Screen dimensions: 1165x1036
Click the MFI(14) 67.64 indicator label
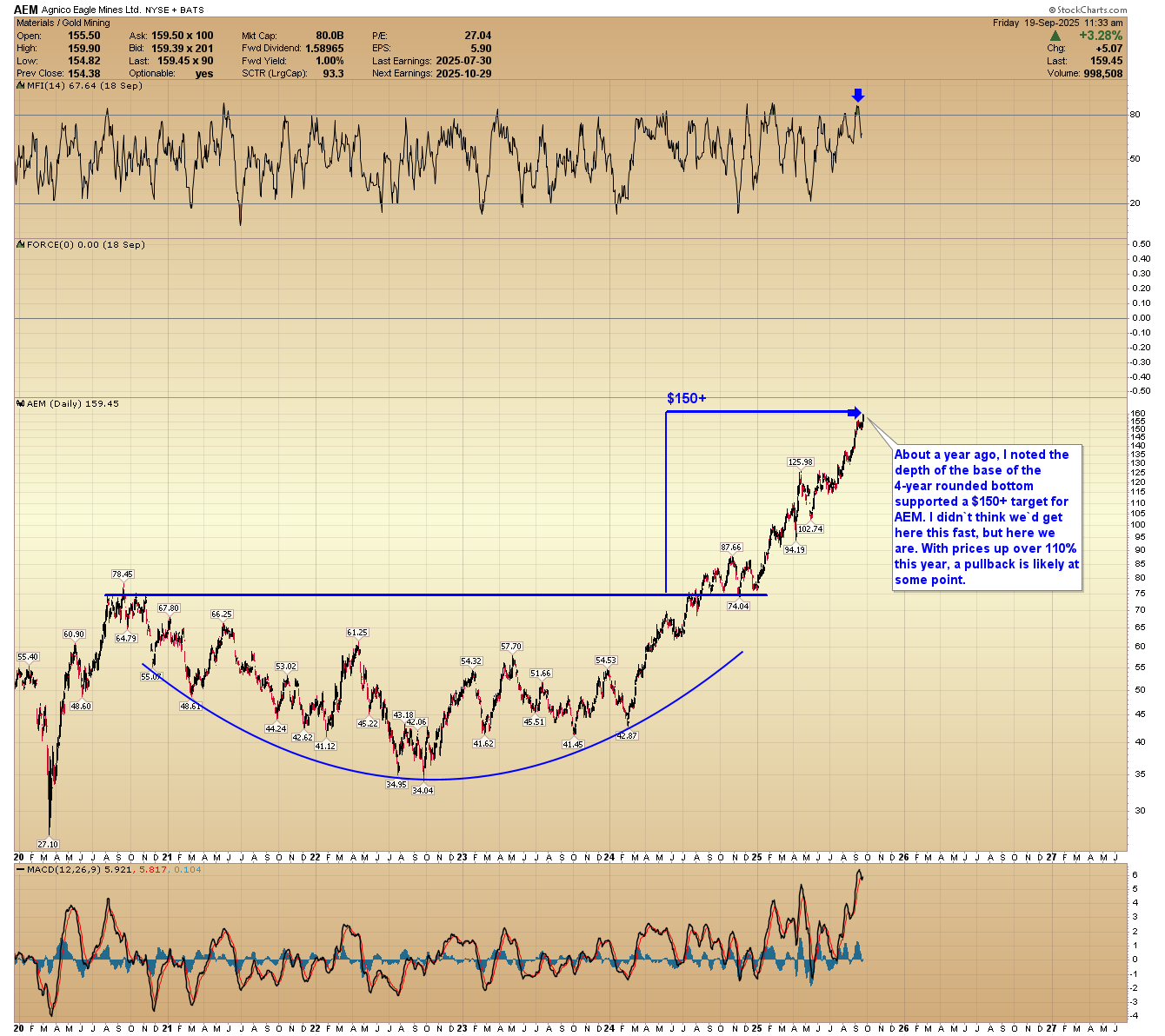point(79,86)
